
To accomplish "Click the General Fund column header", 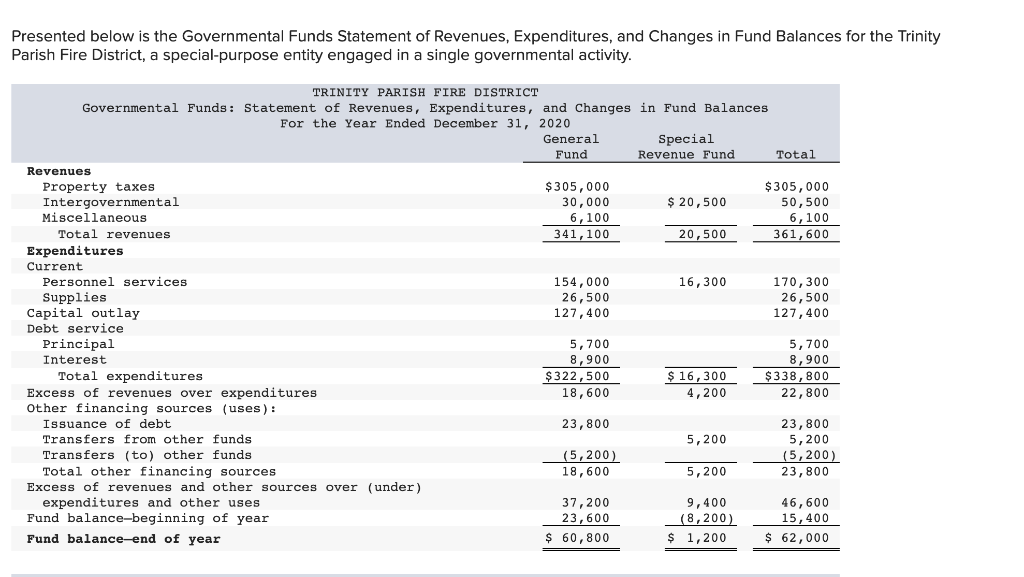I will click(571, 146).
